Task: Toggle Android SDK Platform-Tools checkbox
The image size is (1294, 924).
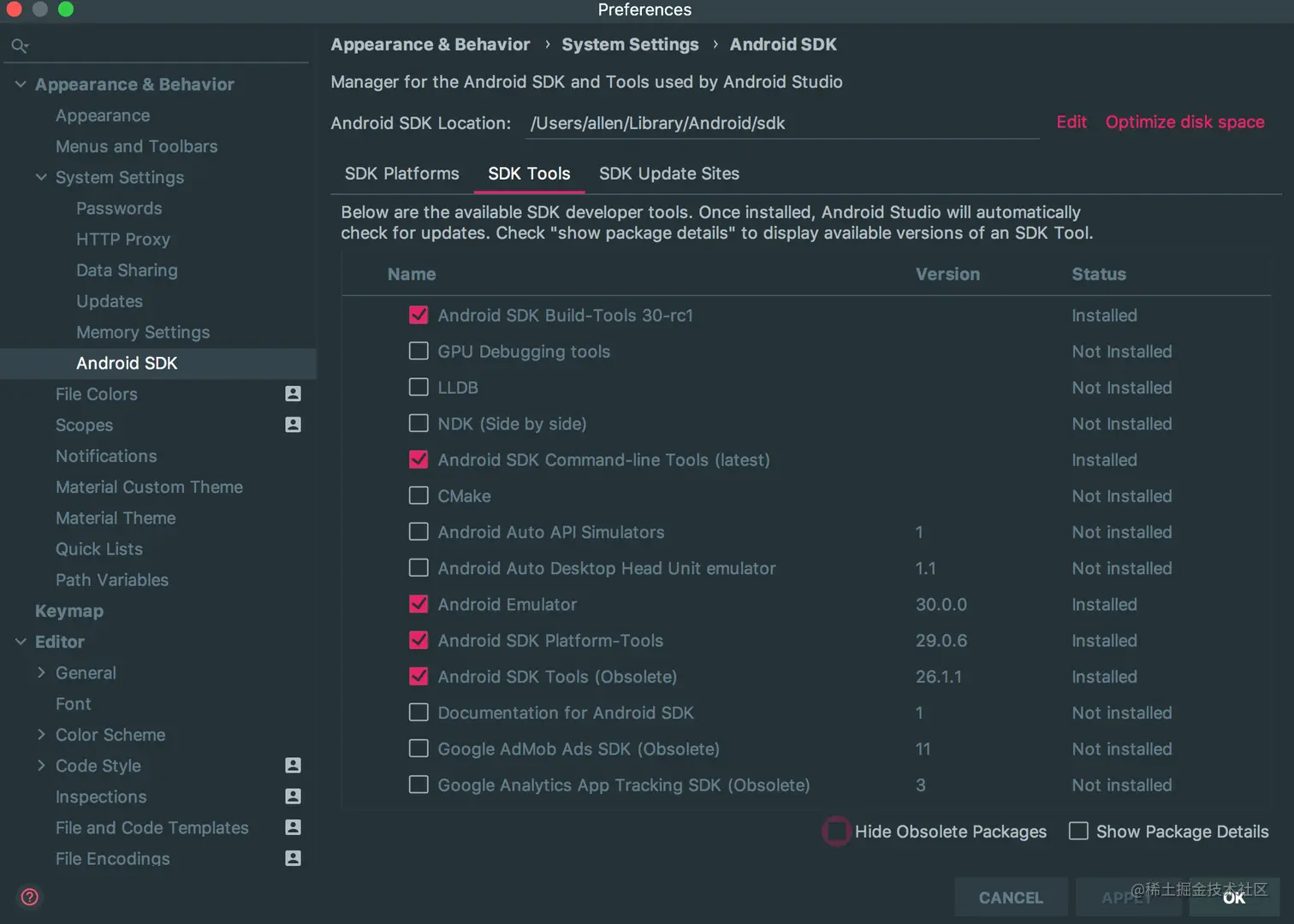Action: pyautogui.click(x=418, y=640)
